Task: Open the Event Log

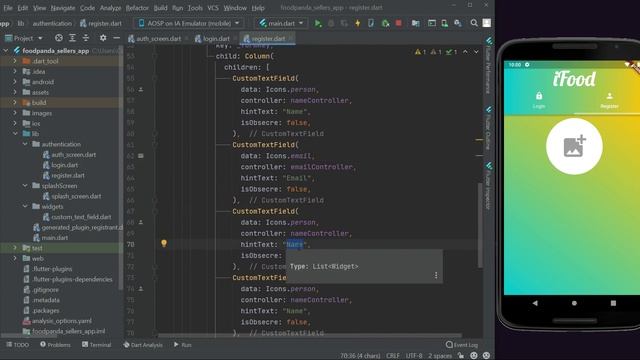Action: pyautogui.click(x=462, y=345)
